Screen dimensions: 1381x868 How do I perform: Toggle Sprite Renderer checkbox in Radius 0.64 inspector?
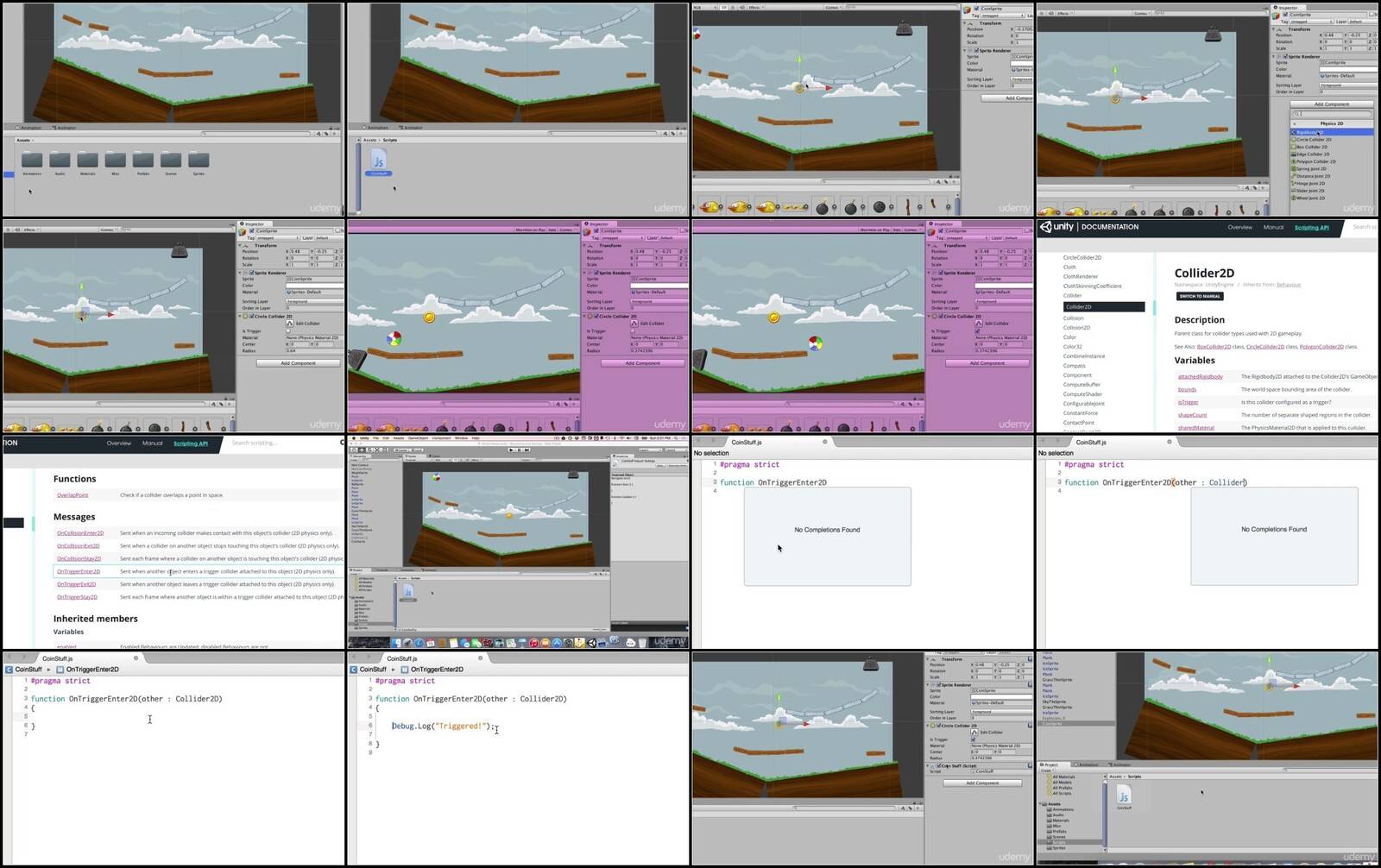(251, 273)
